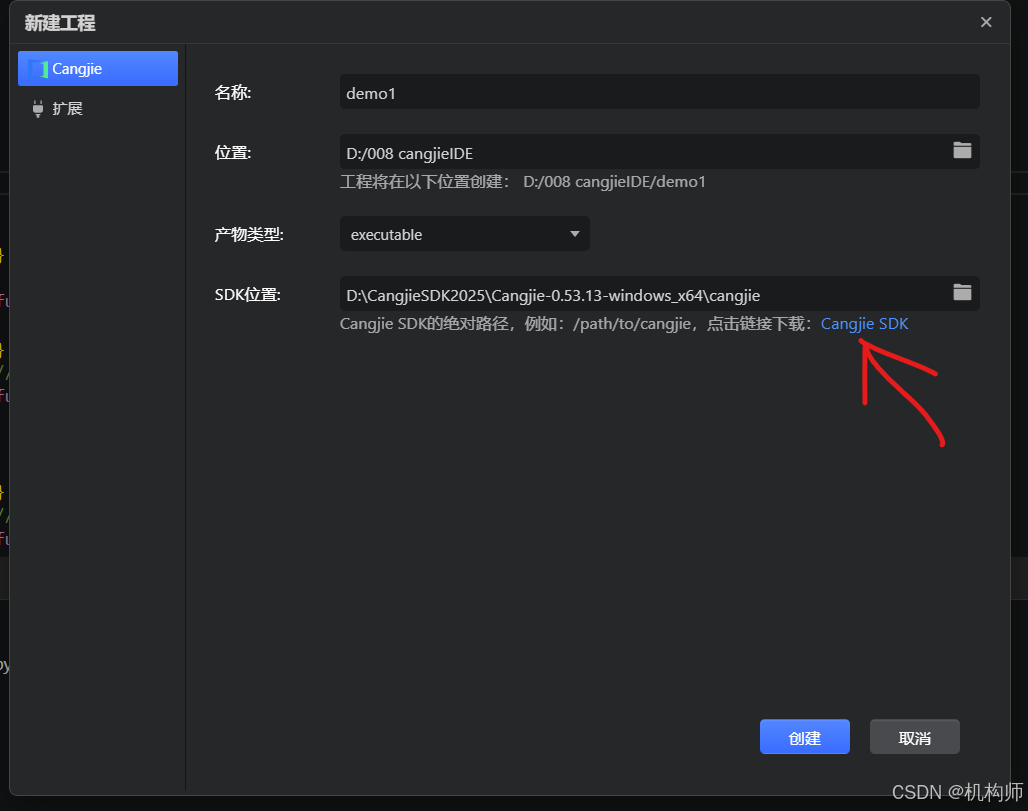Click the 位置 label
1028x811 pixels.
(233, 153)
